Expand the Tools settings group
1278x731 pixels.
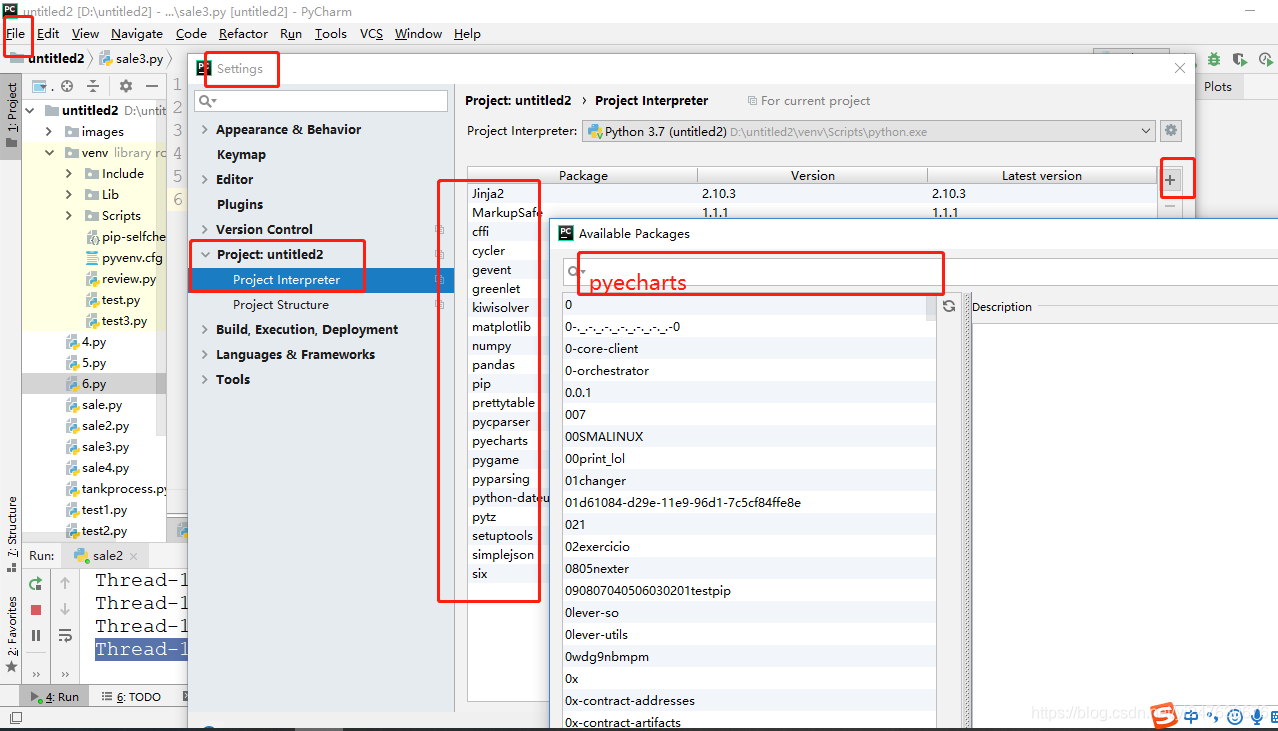(x=205, y=380)
